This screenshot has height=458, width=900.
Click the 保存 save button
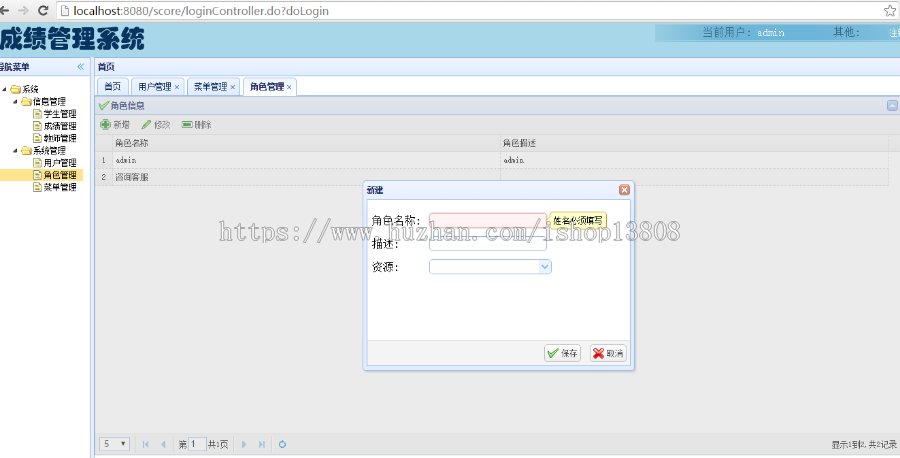click(x=562, y=354)
